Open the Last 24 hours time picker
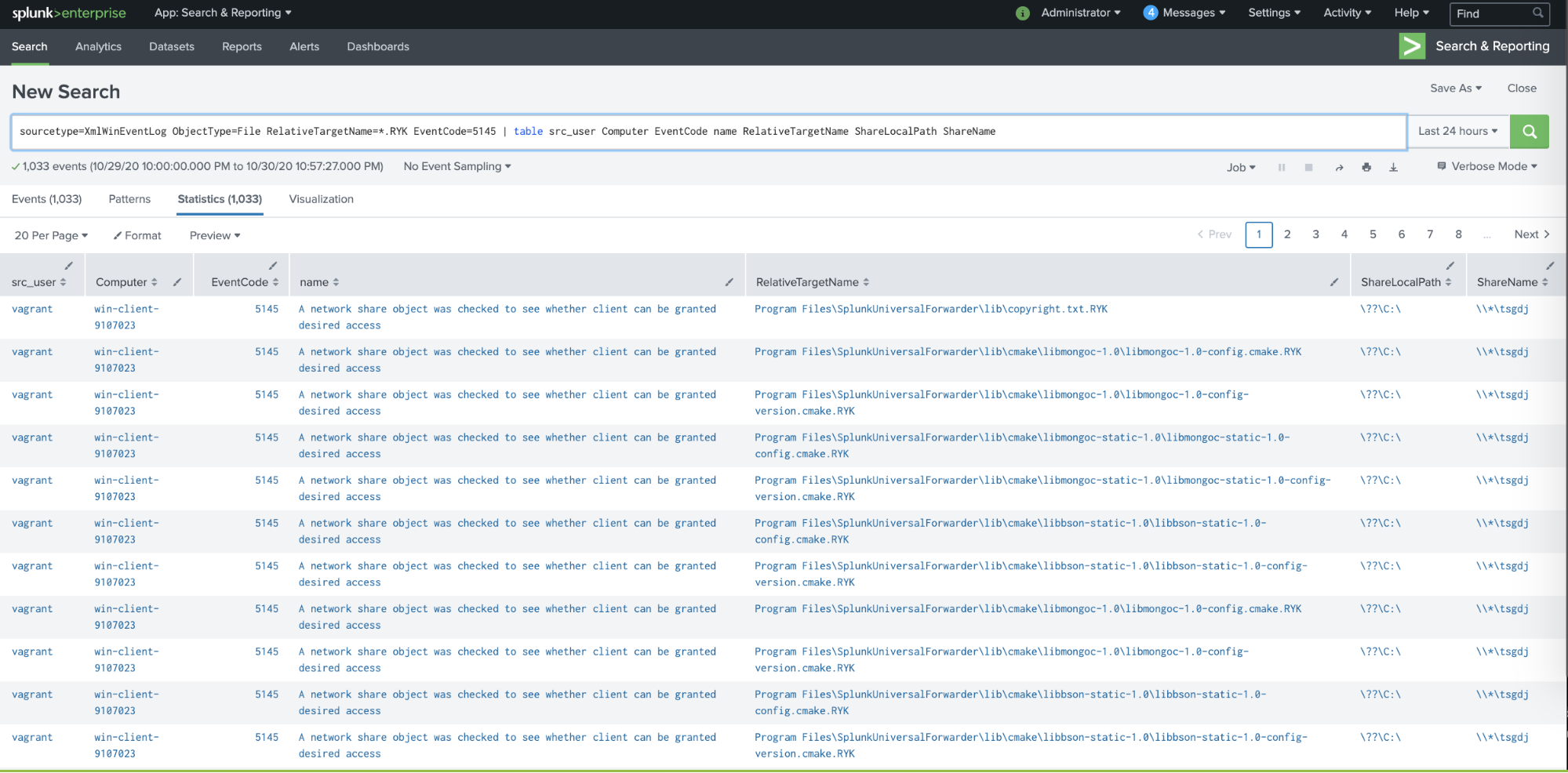Screen dimensions: 1568x773 (1458, 132)
